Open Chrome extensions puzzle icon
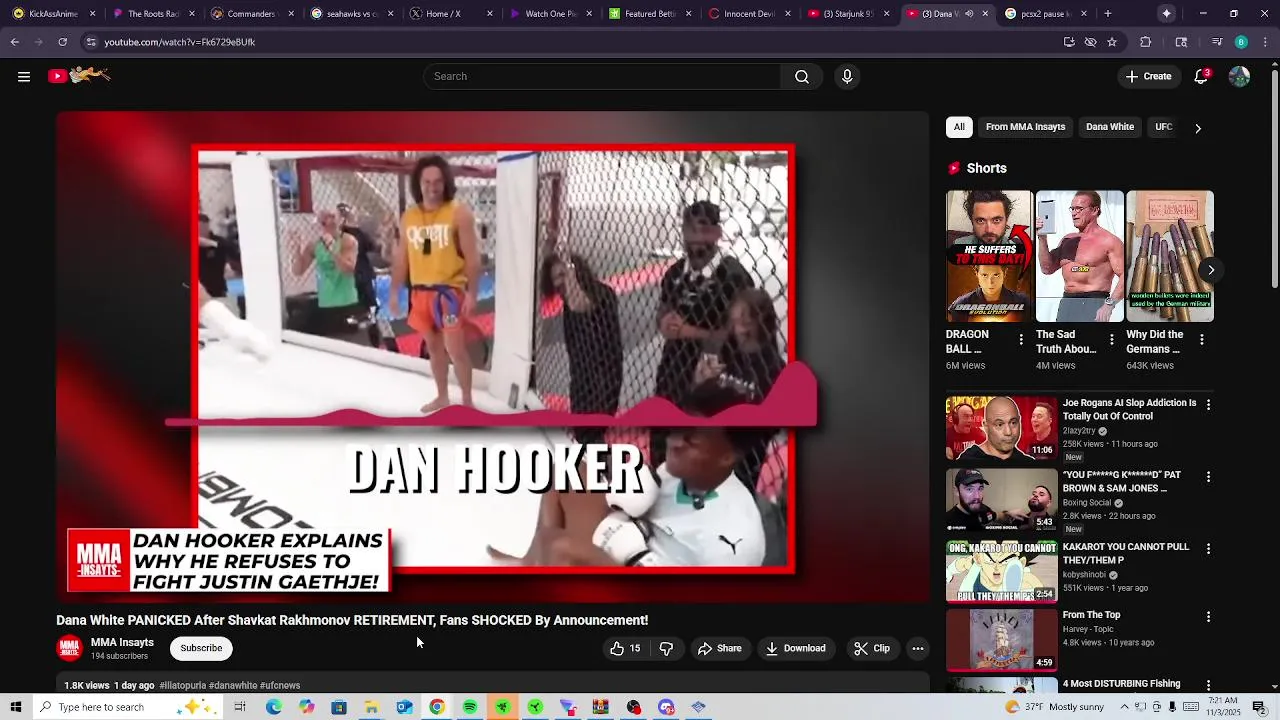1280x720 pixels. pos(1146,42)
